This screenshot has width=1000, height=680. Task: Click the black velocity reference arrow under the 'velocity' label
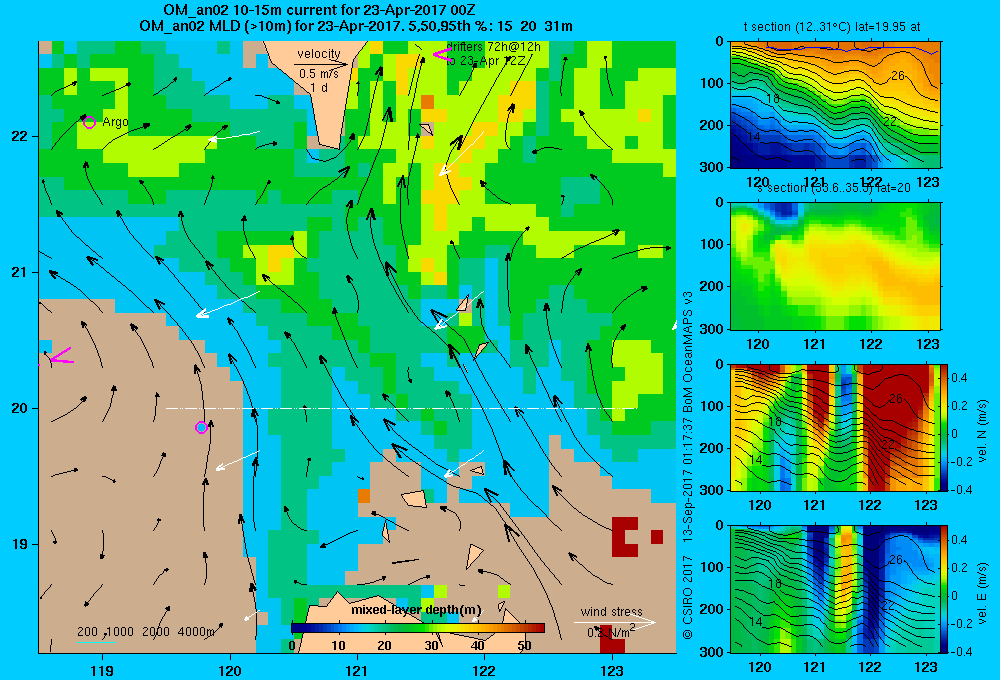pos(321,64)
